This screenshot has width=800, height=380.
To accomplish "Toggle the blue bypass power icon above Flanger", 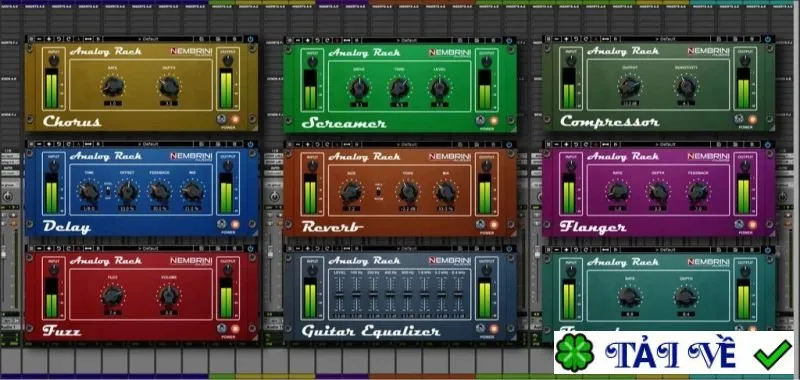I will pyautogui.click(x=767, y=144).
